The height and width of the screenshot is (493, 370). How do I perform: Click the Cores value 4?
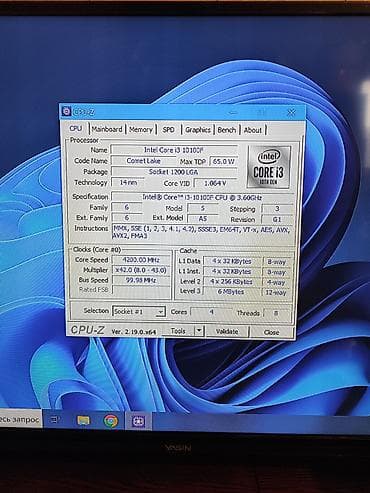click(211, 312)
